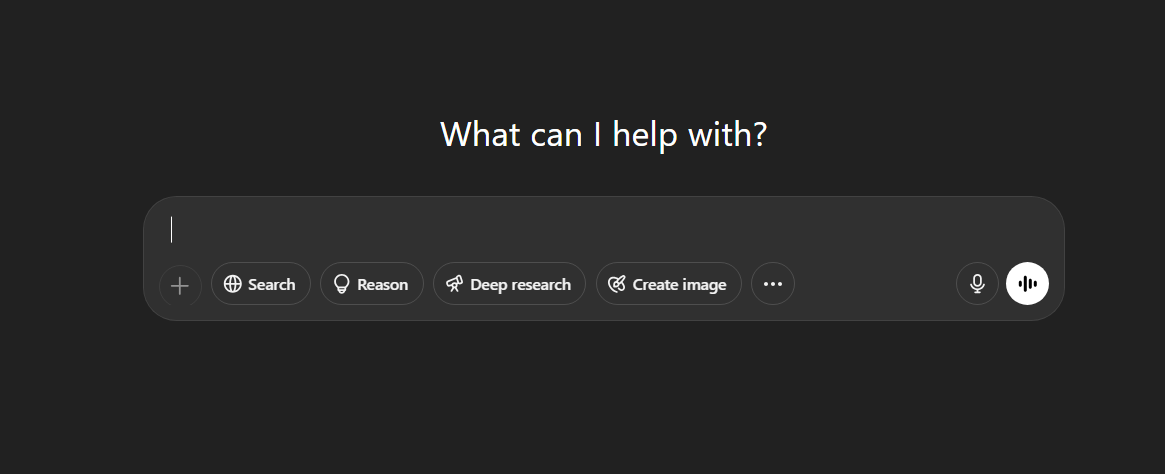Click the "What can I help with?" heading
The image size is (1165, 474).
pos(603,134)
